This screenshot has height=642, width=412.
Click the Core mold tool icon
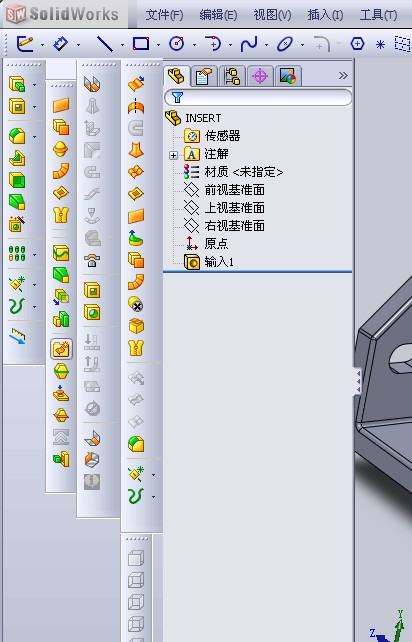pyautogui.click(x=61, y=459)
